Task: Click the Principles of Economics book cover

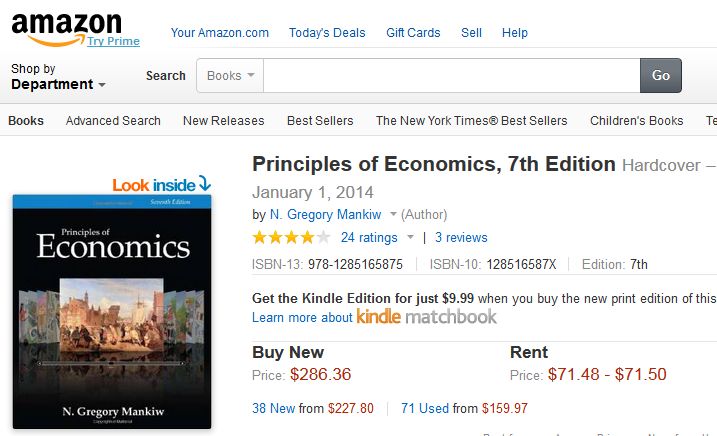Action: pyautogui.click(x=112, y=310)
